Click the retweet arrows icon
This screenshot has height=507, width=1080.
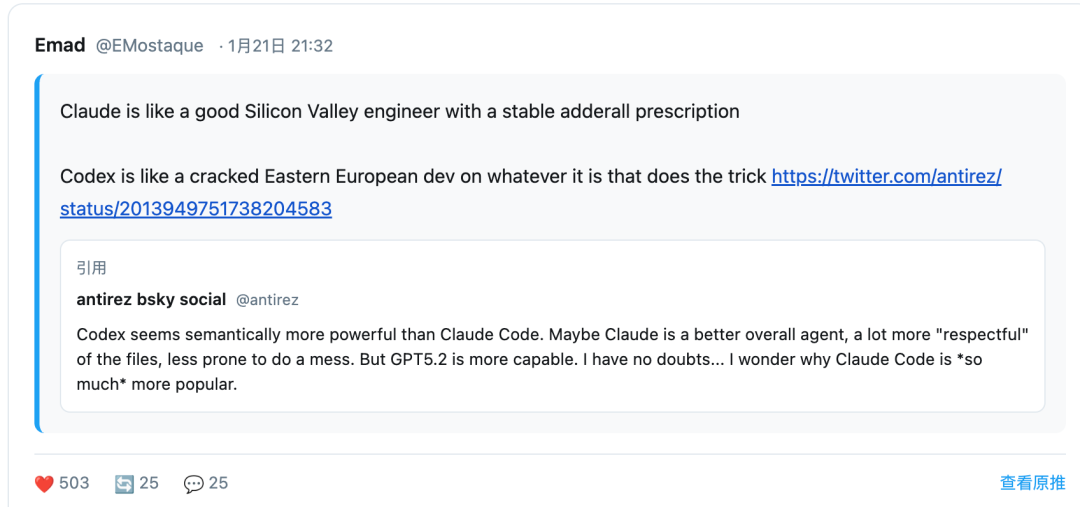[x=124, y=484]
